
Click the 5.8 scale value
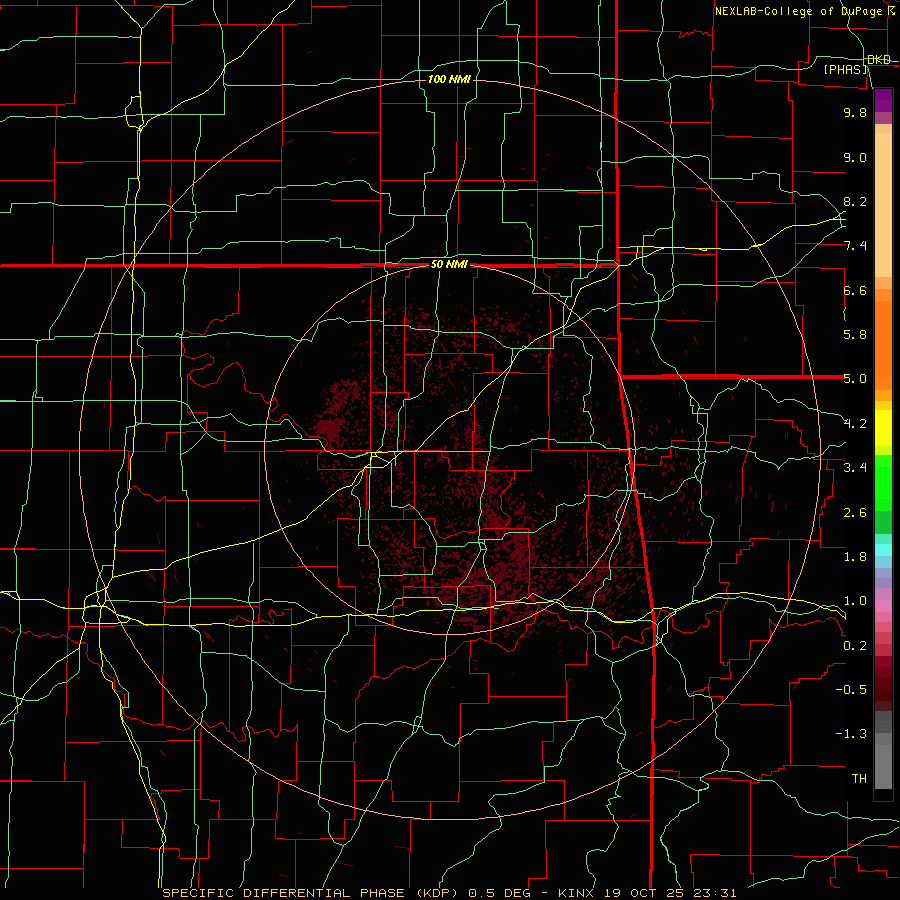click(x=855, y=335)
